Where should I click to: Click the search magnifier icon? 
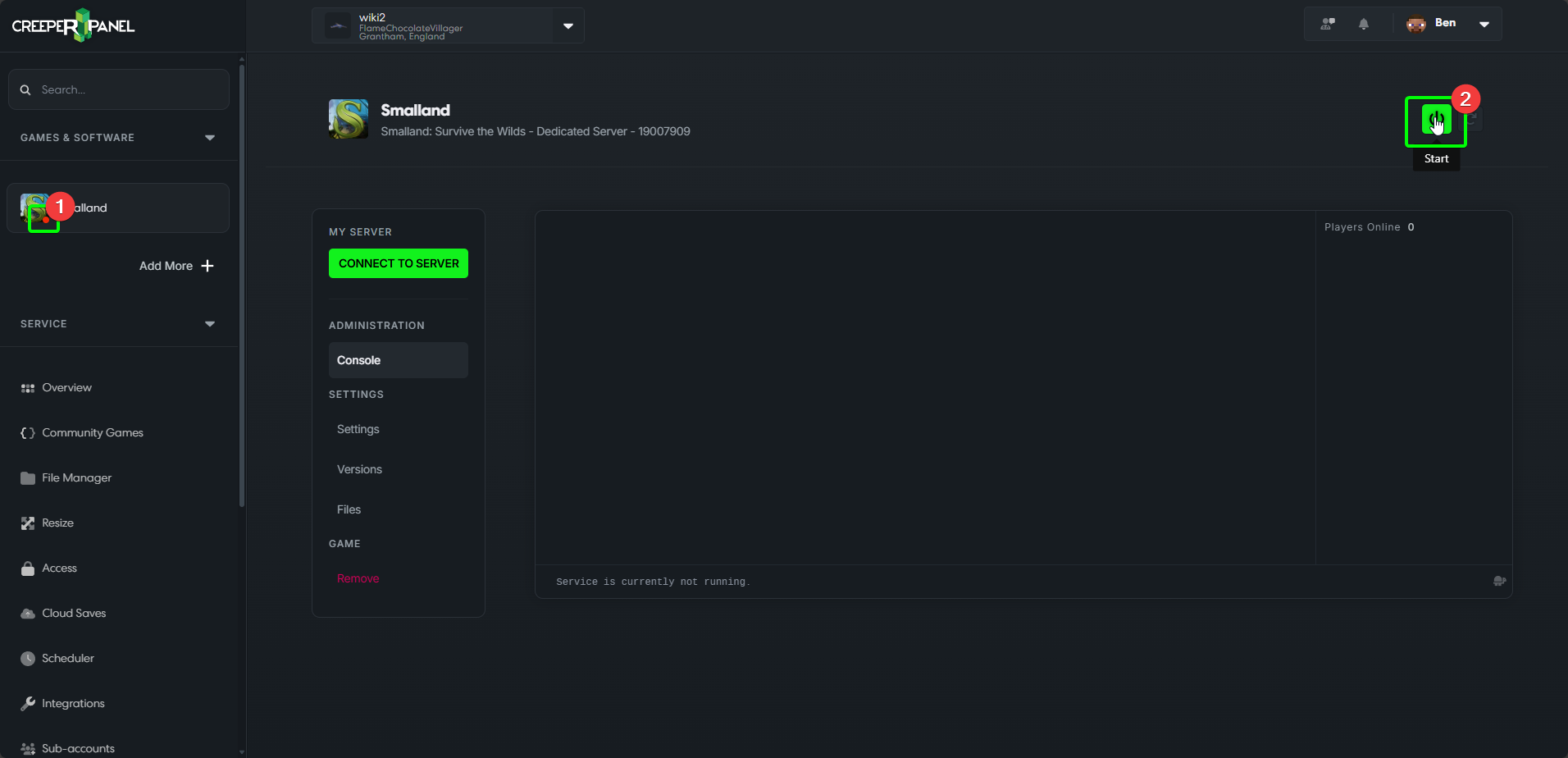click(x=25, y=89)
